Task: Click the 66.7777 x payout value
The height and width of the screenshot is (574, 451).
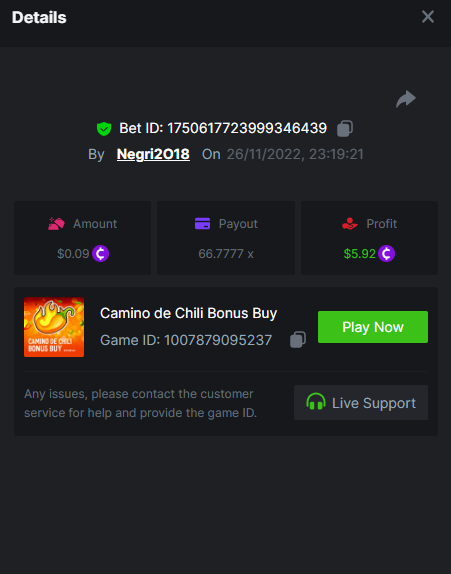Action: click(x=226, y=254)
